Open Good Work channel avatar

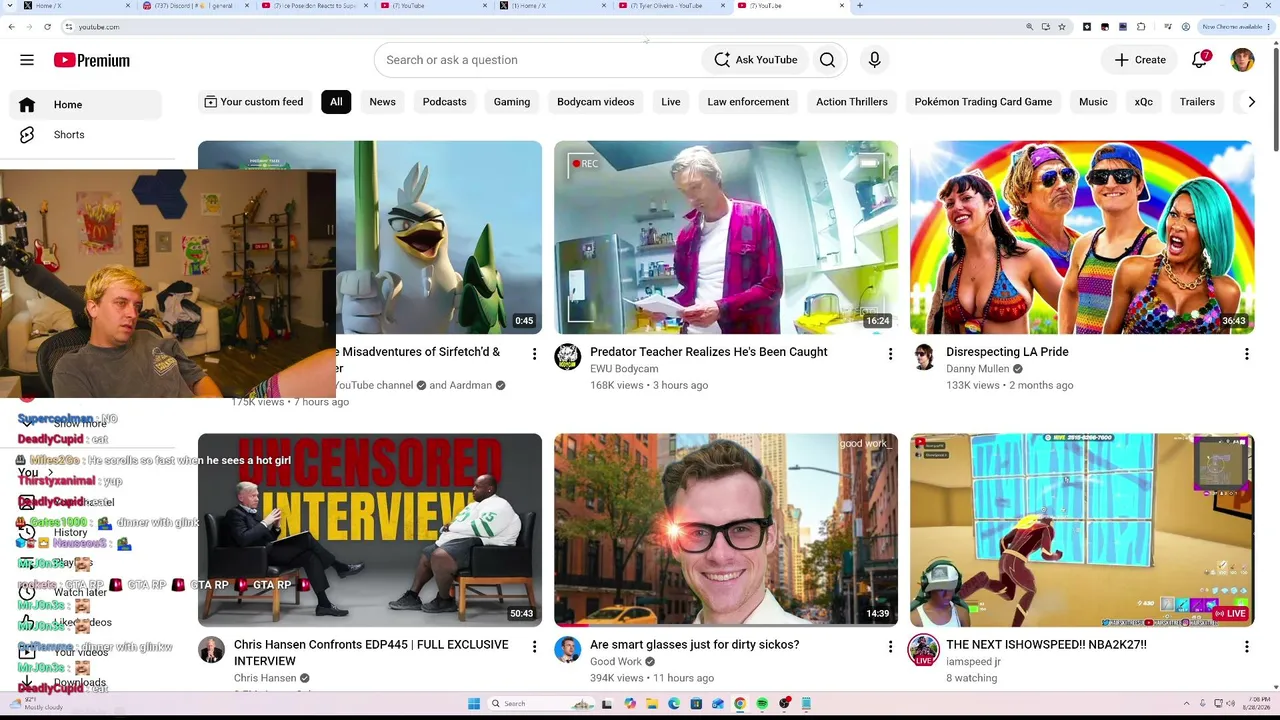[568, 650]
